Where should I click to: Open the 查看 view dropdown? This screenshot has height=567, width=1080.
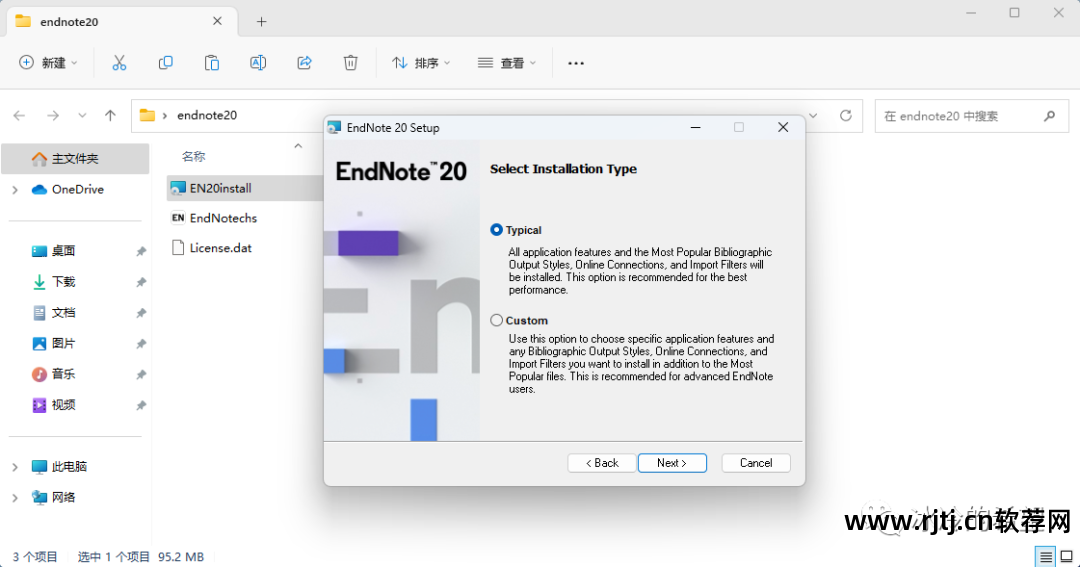(507, 63)
